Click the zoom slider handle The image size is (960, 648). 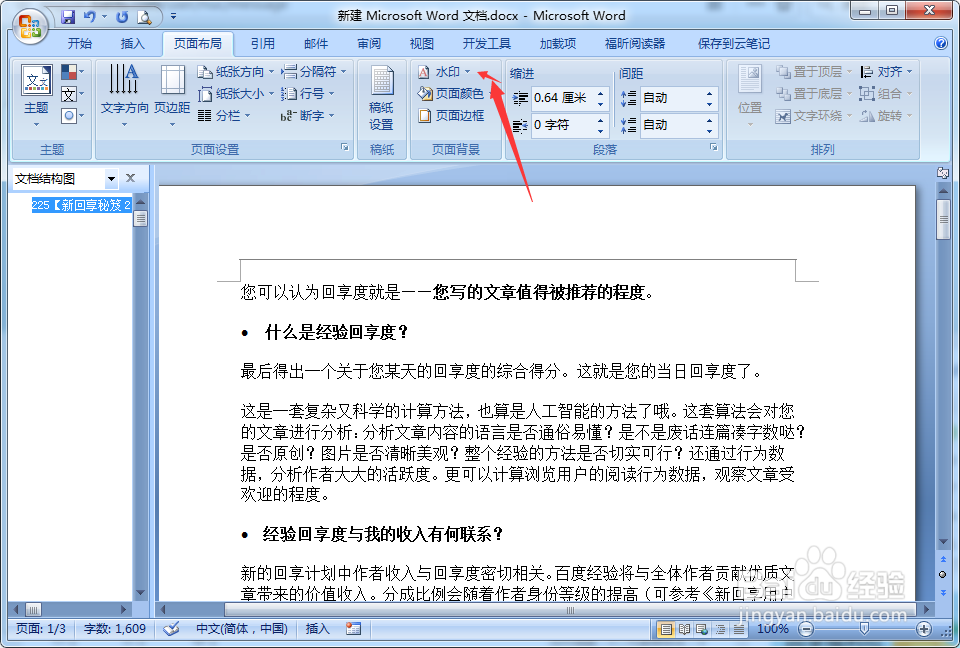pos(864,629)
